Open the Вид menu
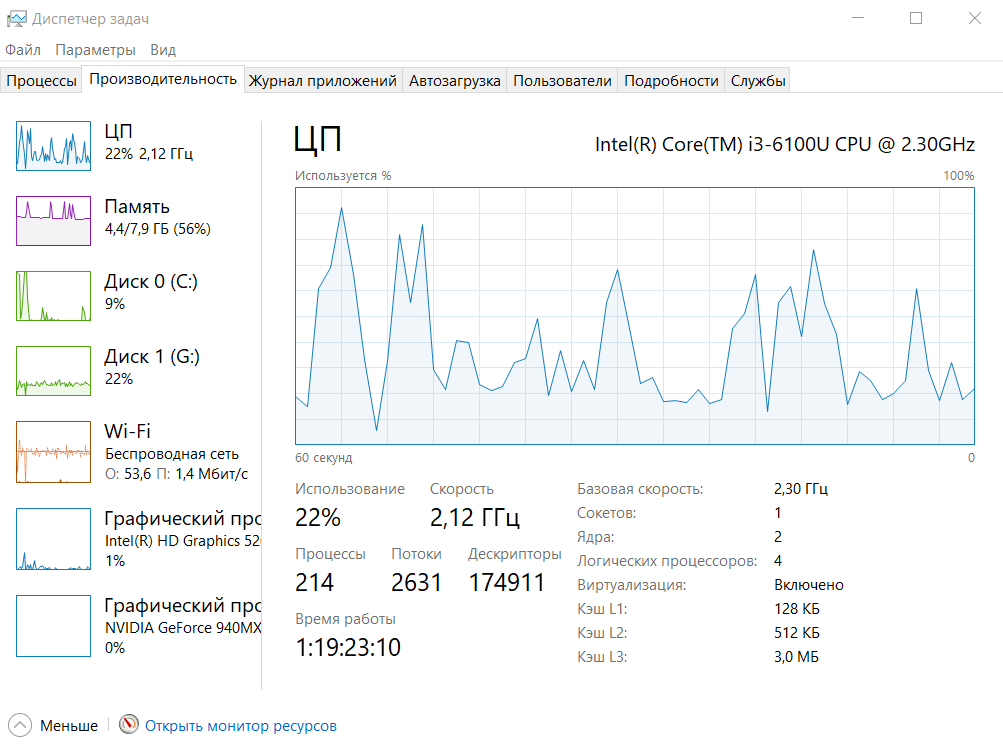 click(162, 49)
